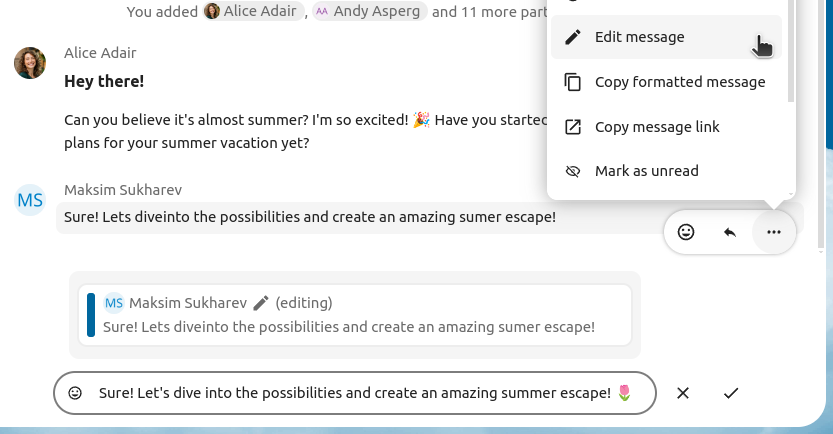This screenshot has height=434, width=833.
Task: Confirm the edited message with the checkmark
Action: pyautogui.click(x=731, y=393)
